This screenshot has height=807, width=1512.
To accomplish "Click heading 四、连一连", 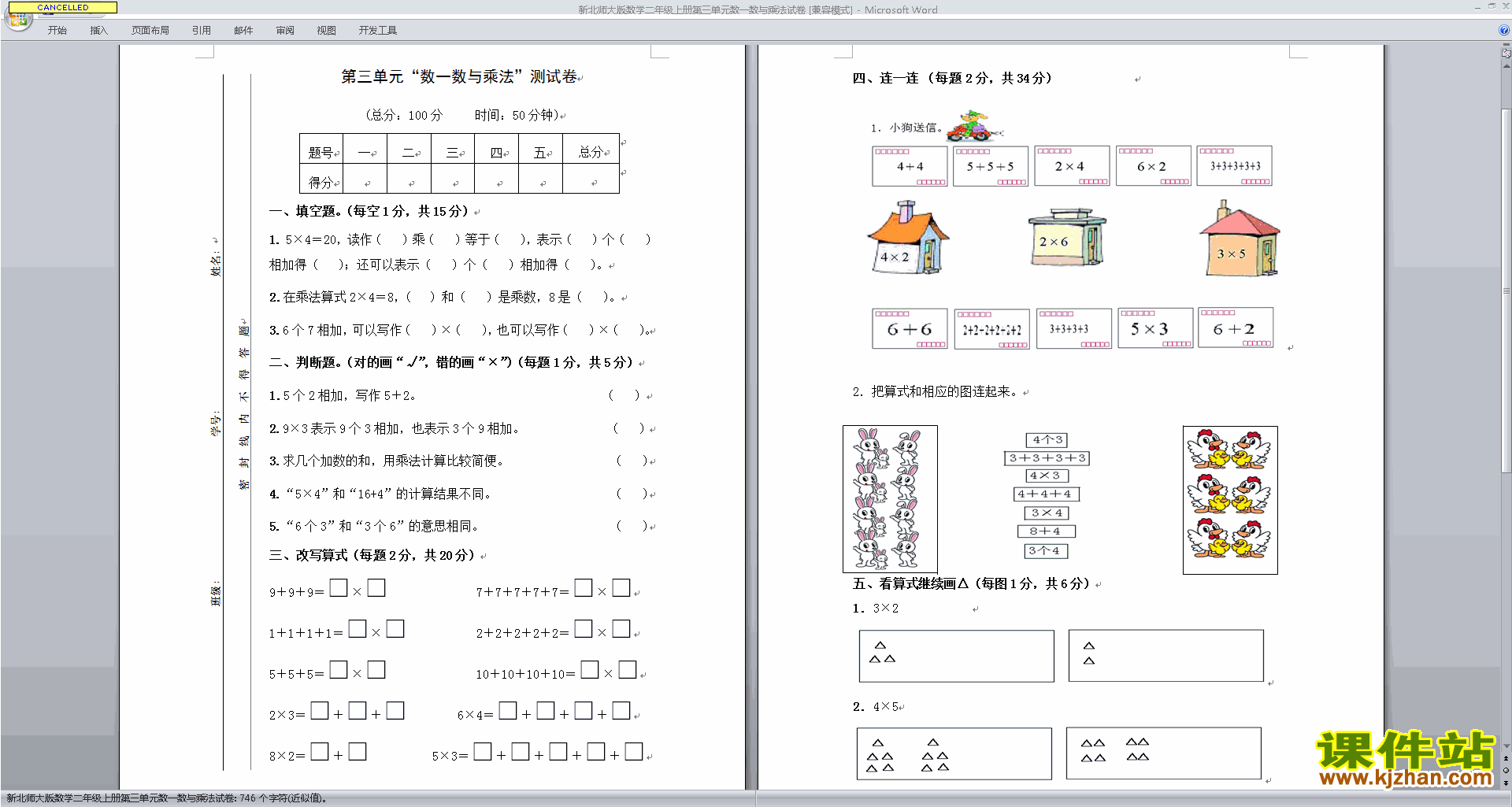I will pyautogui.click(x=952, y=78).
